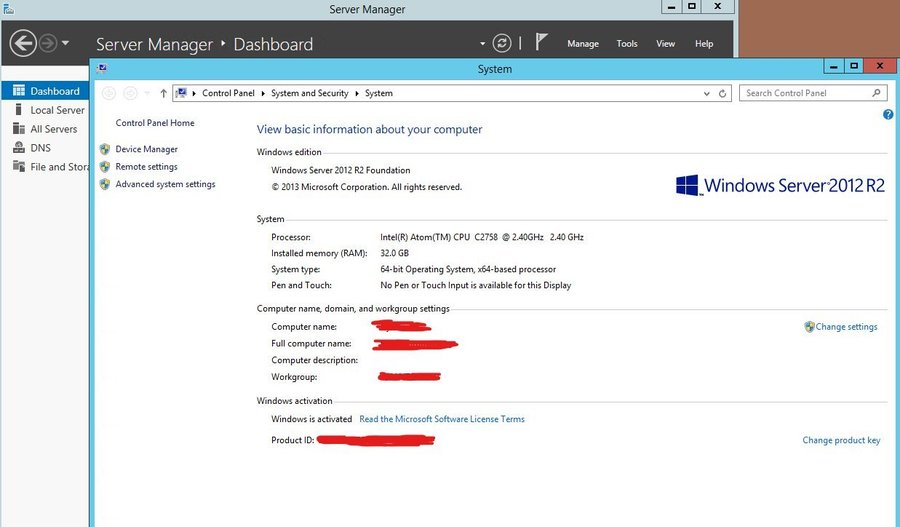Maximize the System window
Image resolution: width=900 pixels, height=527 pixels.
[x=854, y=66]
